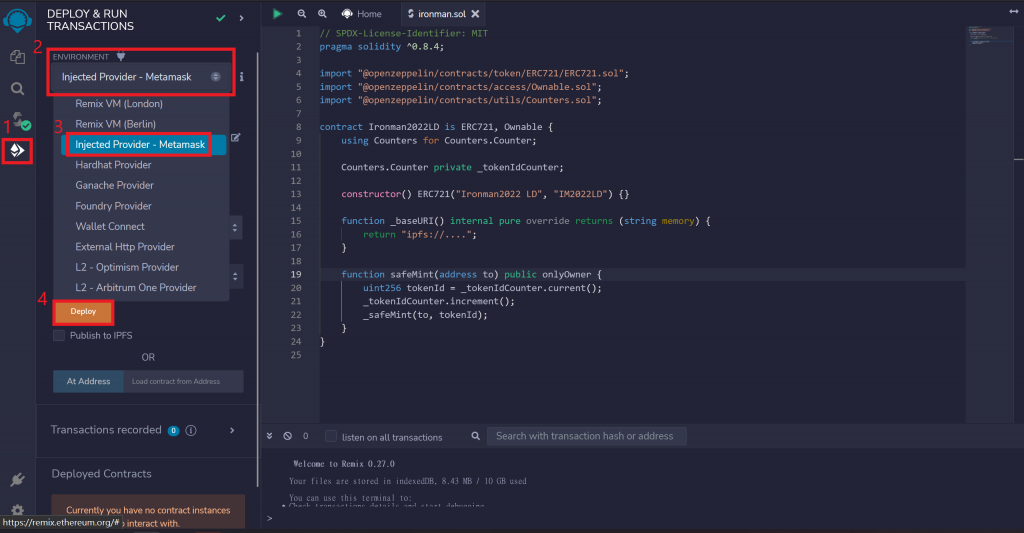
Task: Click the clear console icon
Action: click(287, 436)
